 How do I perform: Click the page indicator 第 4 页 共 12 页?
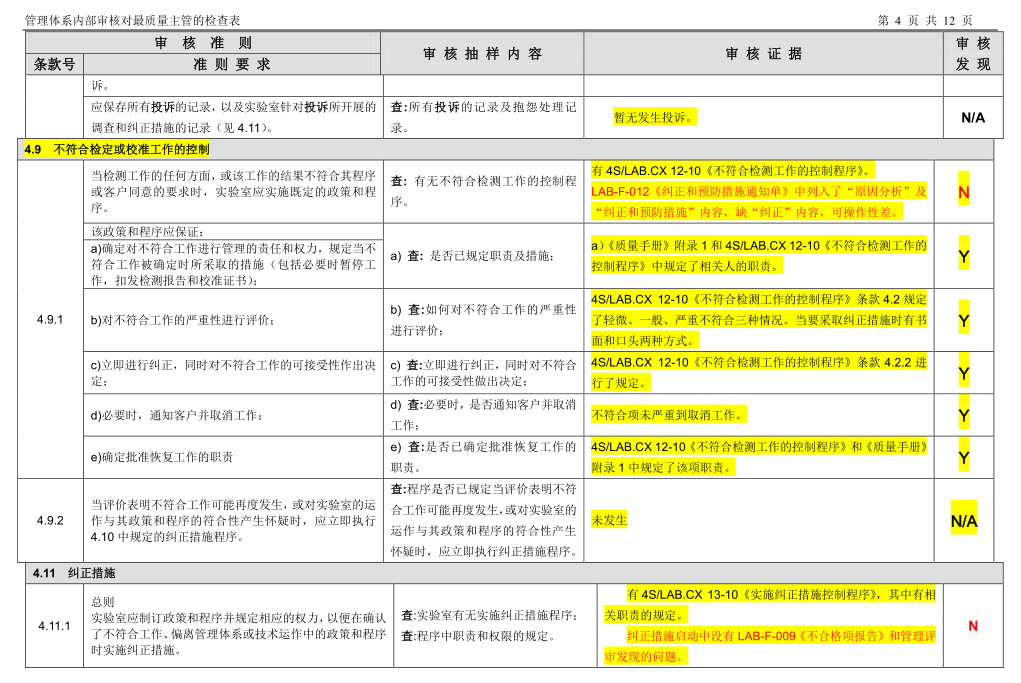tap(925, 20)
